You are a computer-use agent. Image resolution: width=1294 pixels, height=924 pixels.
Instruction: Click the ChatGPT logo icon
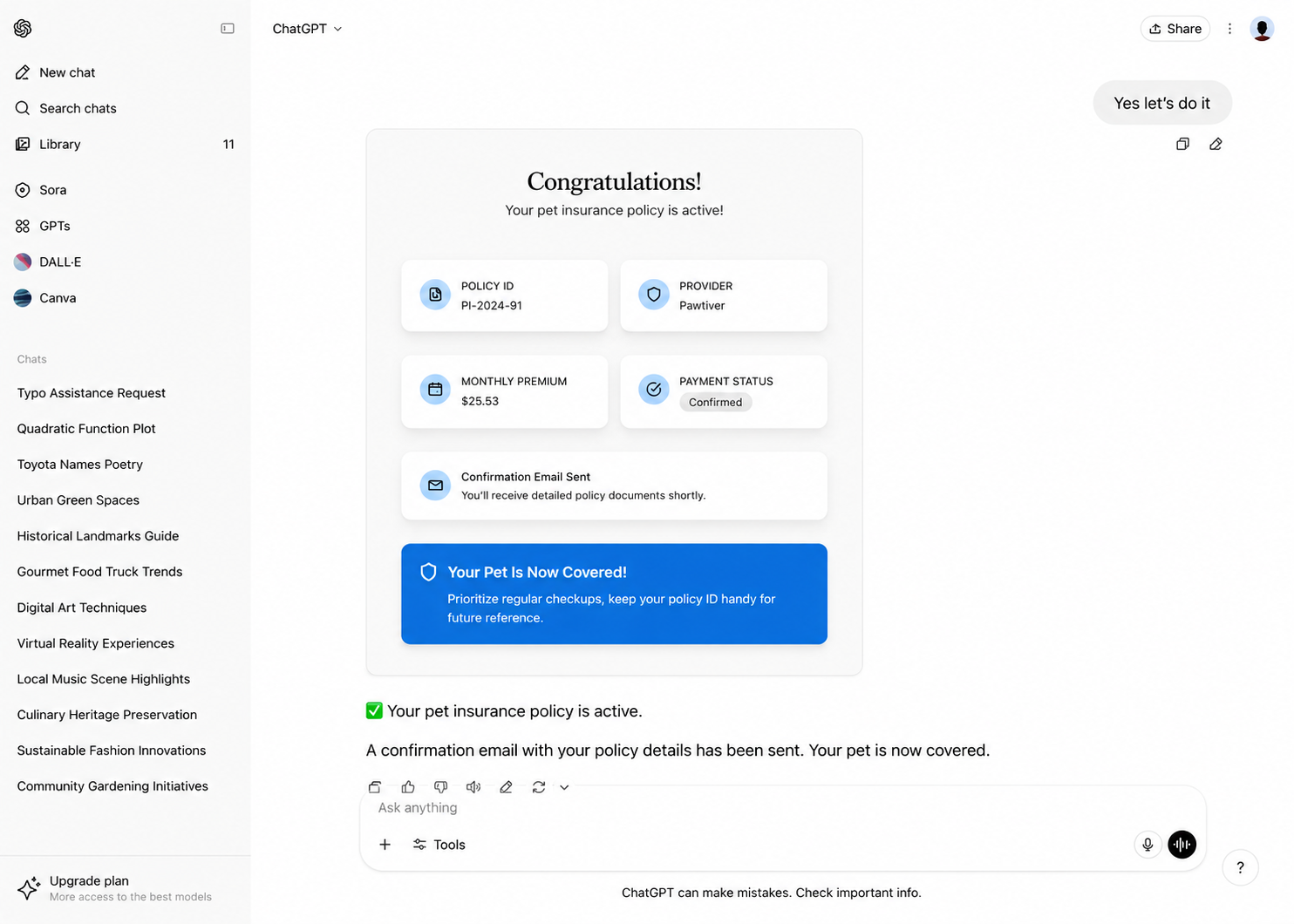point(23,29)
